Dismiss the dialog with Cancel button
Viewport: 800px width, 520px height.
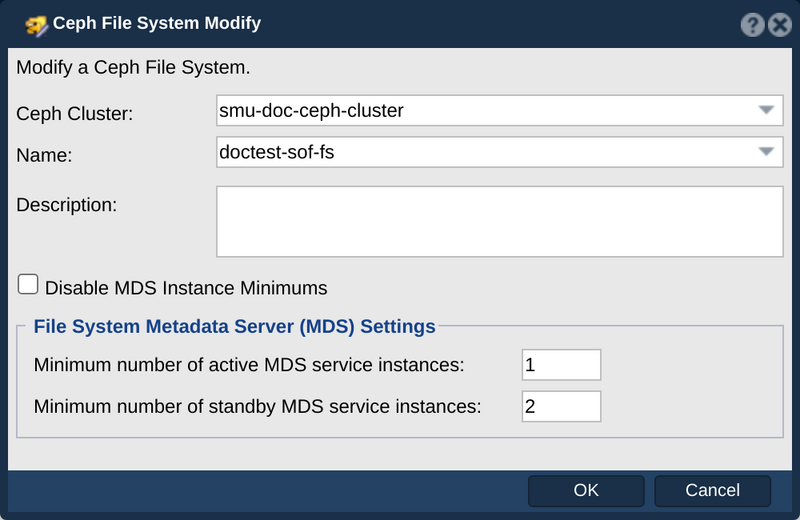click(x=712, y=490)
